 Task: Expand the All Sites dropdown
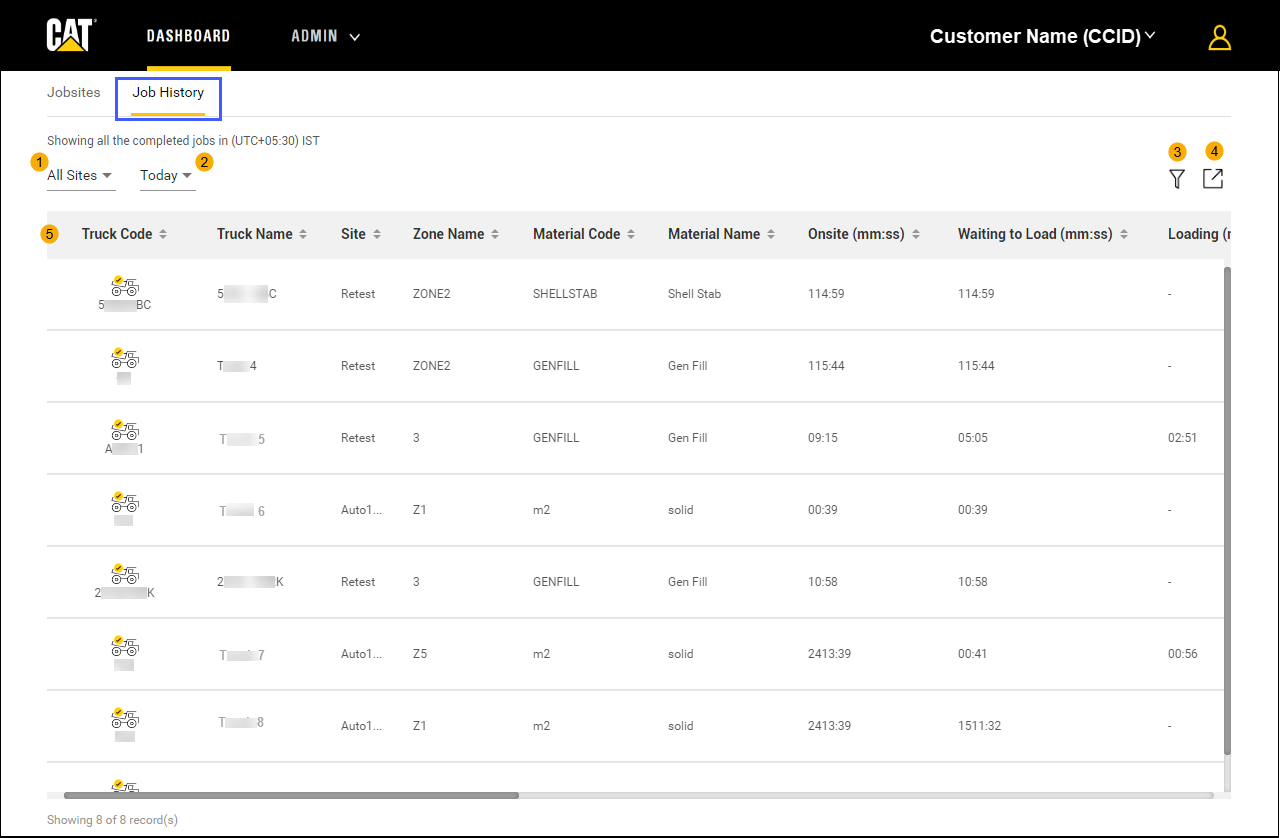(x=80, y=175)
